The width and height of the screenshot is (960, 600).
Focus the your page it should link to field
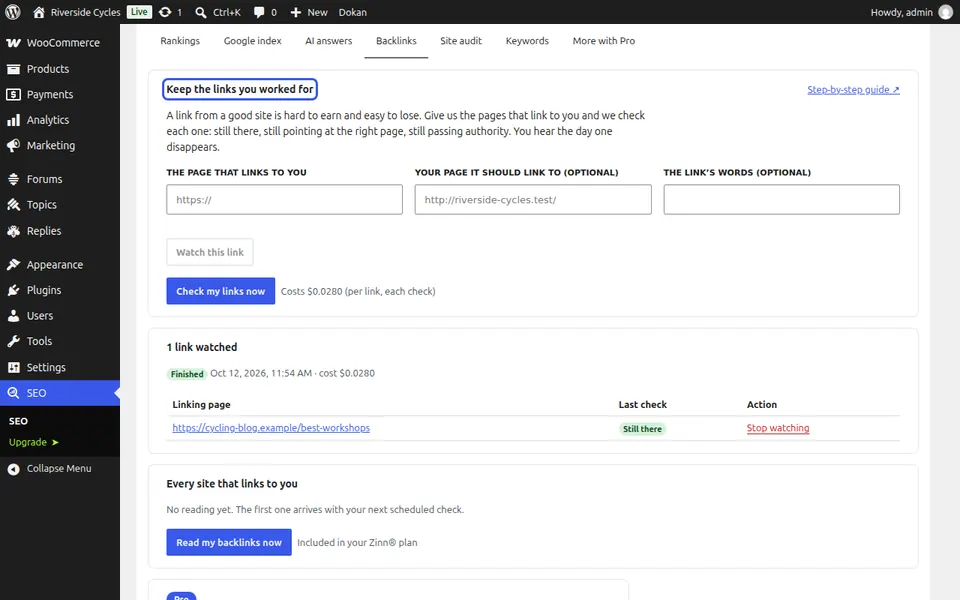point(533,200)
